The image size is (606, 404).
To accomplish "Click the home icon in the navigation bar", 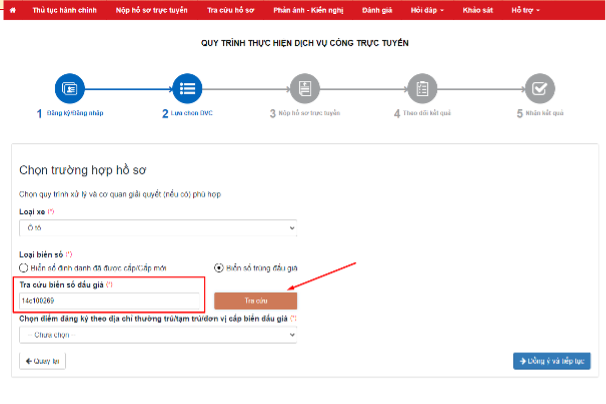I will (11, 9).
